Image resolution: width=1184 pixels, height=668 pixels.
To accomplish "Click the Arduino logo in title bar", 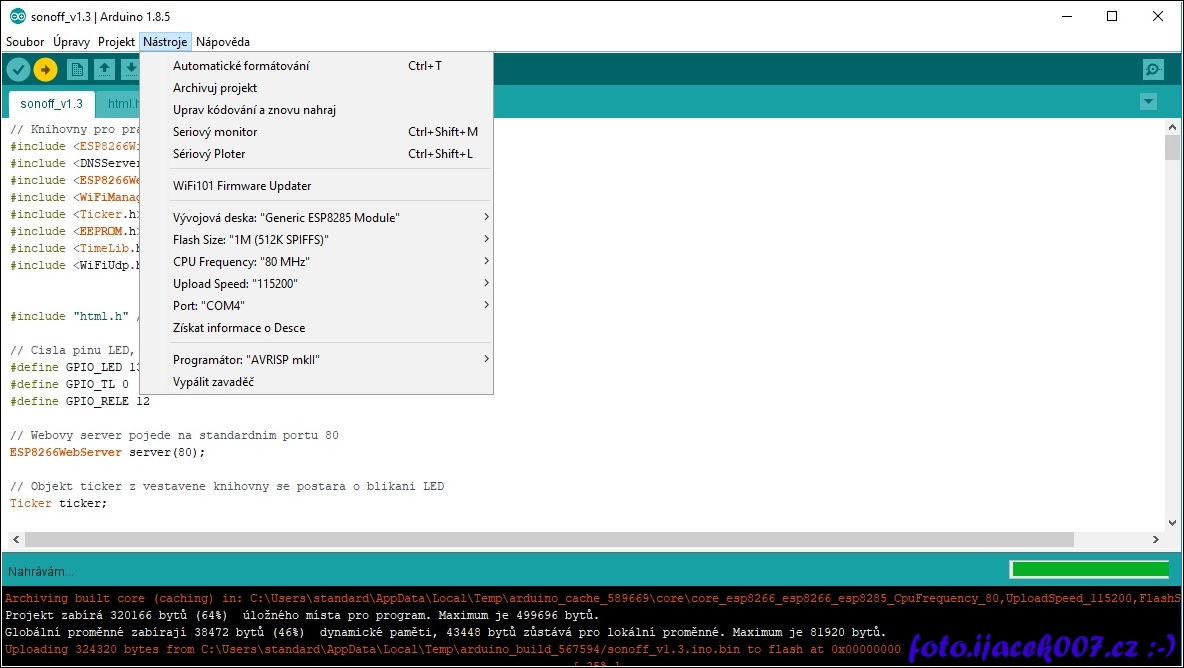I will (17, 16).
